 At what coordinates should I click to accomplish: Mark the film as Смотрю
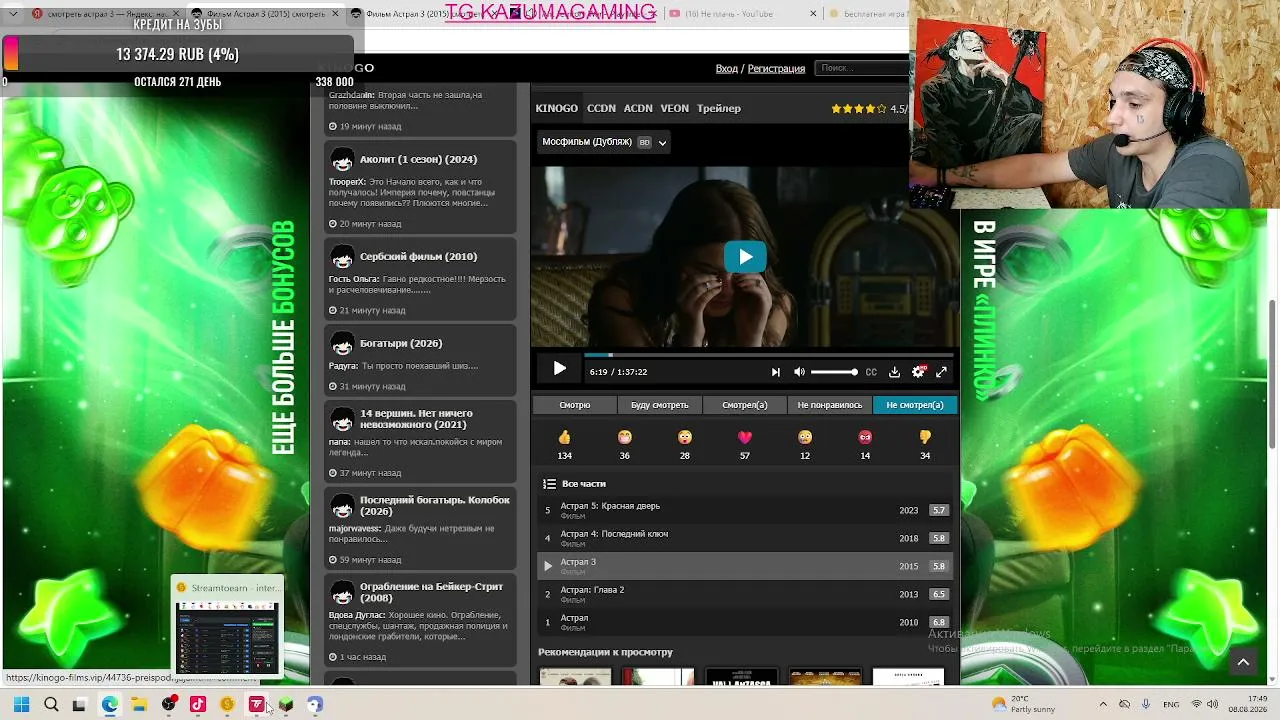(x=575, y=405)
